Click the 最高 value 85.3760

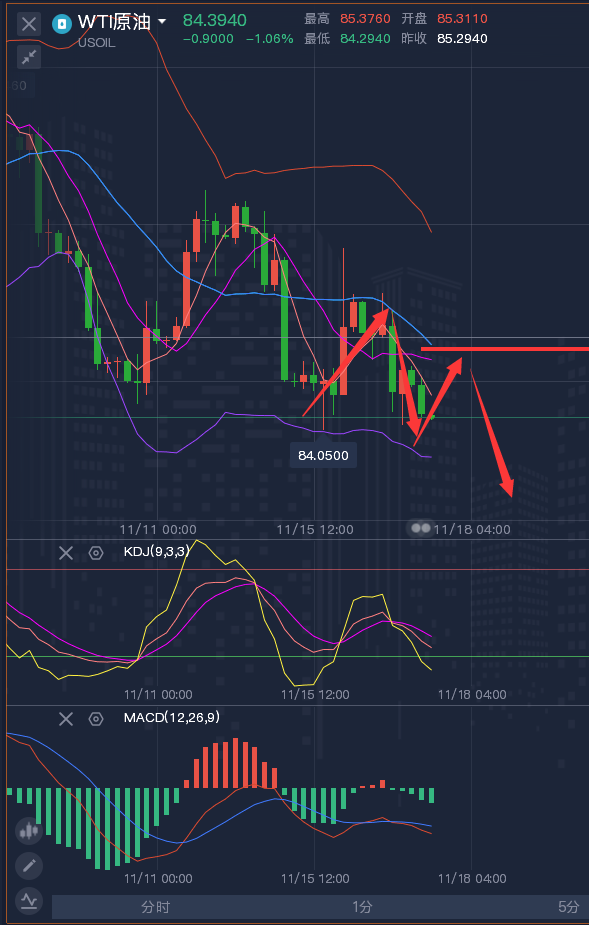pyautogui.click(x=365, y=19)
